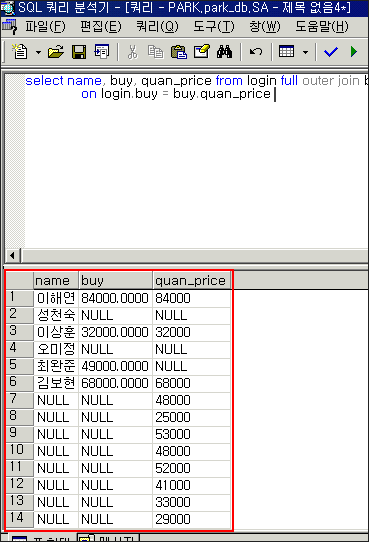Open the New Query dropdown arrow
This screenshot has width=369, height=542.
[38, 52]
